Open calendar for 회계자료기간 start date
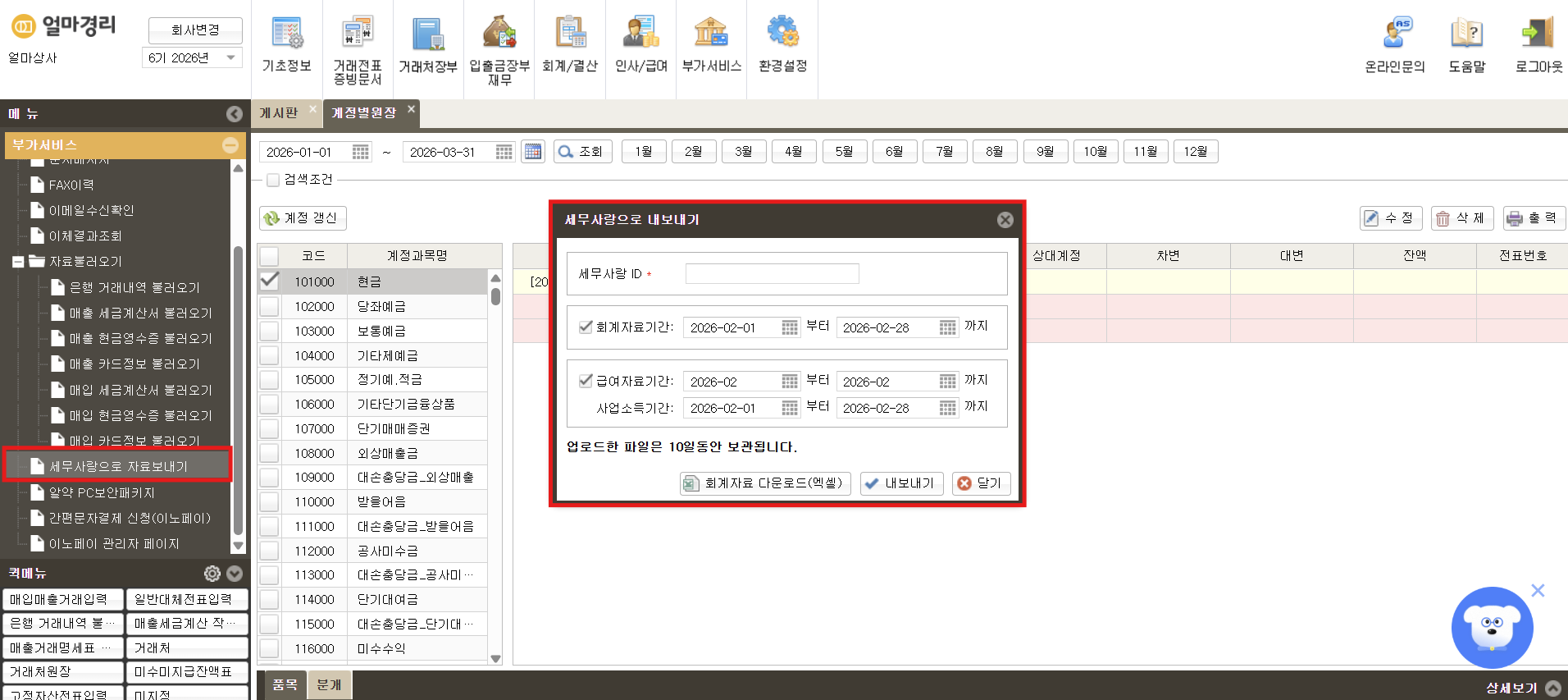This screenshot has height=700, width=1568. [x=790, y=327]
